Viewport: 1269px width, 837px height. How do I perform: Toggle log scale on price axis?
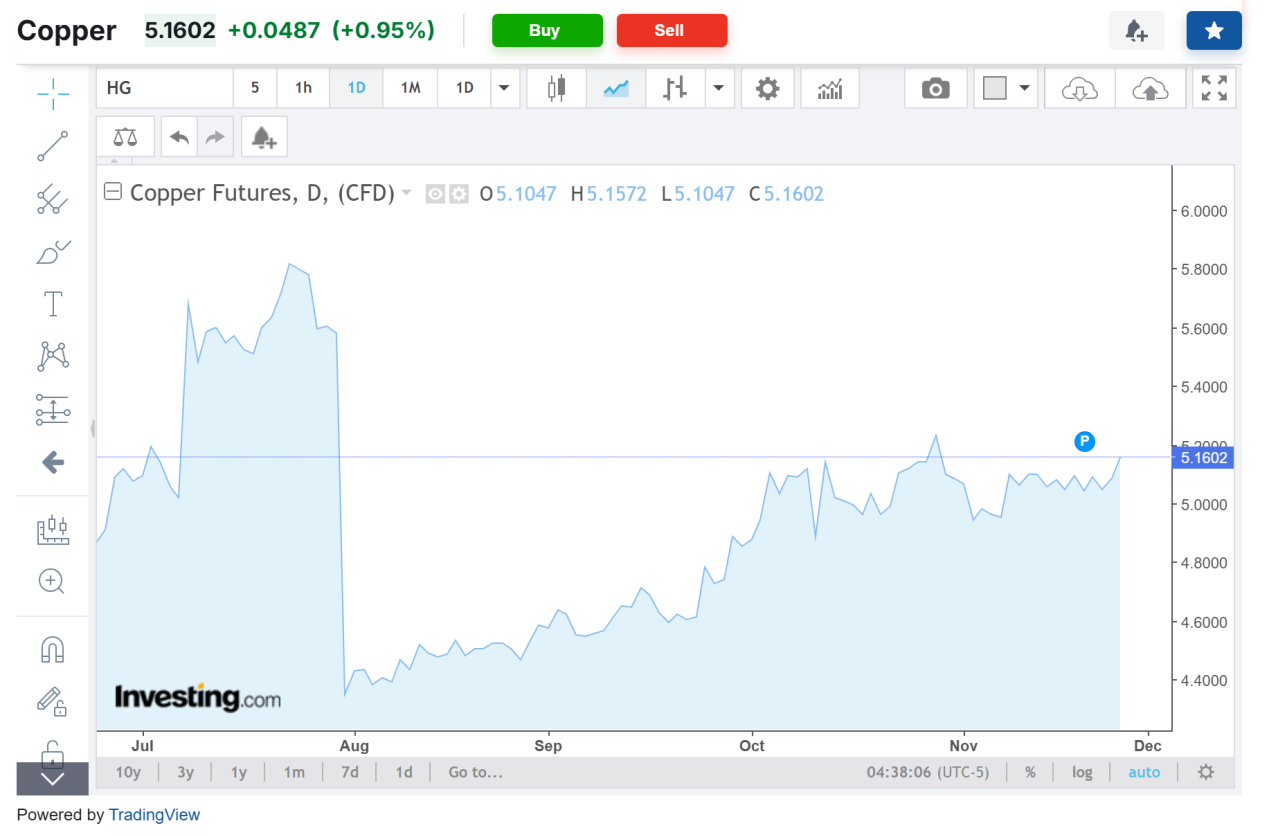(x=1082, y=772)
